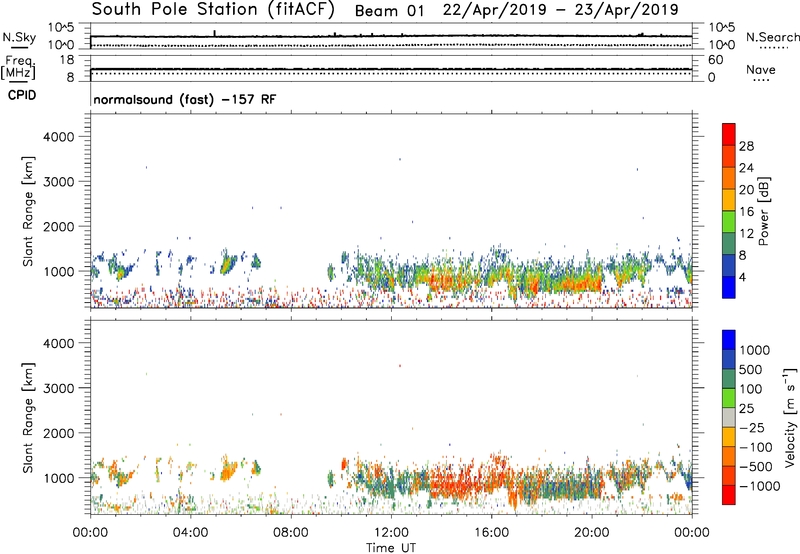Viewport: 800px width, 554px height.
Task: Click the "18" frequency axis tick label
Action: pos(67,60)
